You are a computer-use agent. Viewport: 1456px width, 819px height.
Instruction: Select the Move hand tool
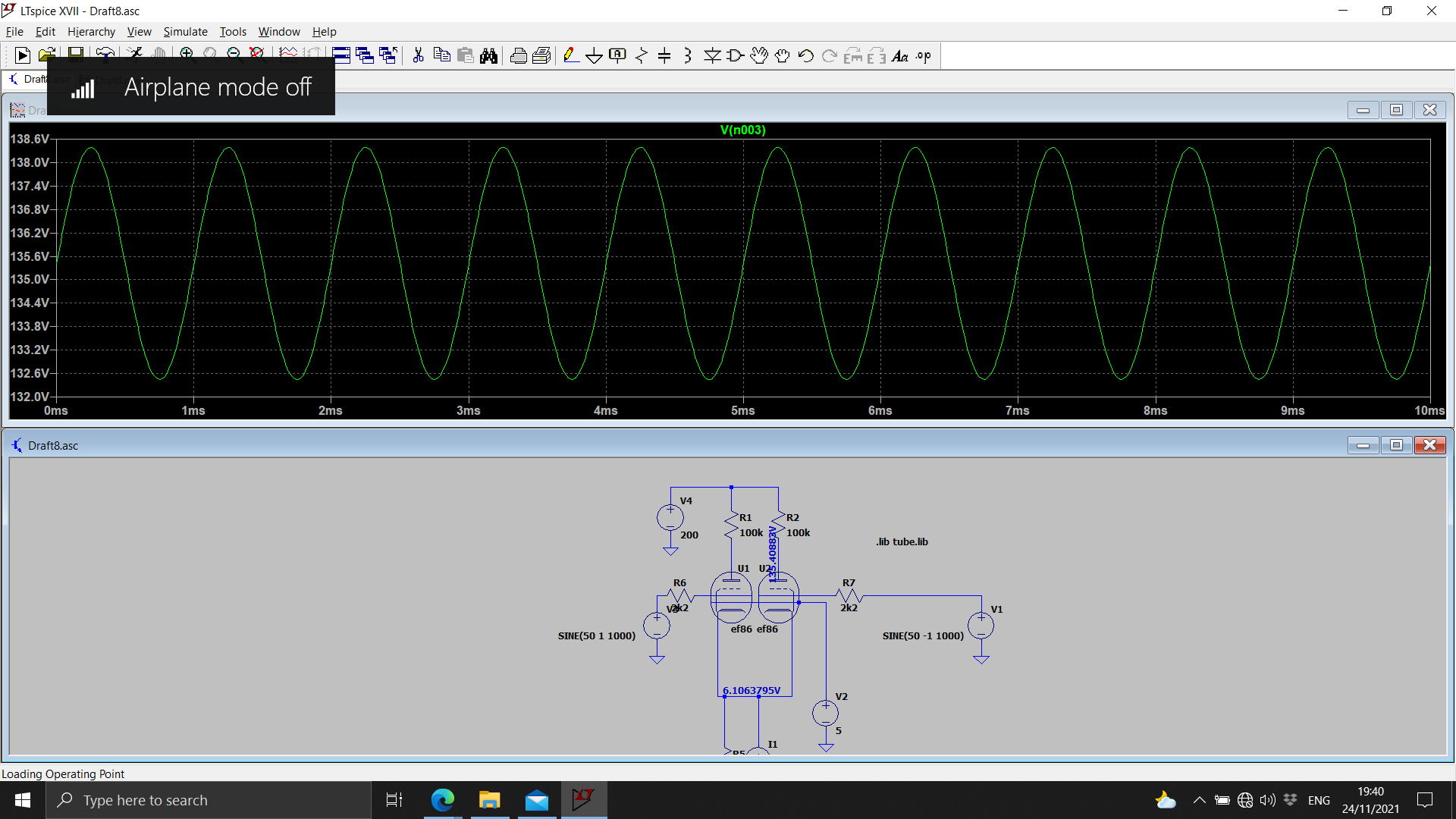click(x=759, y=55)
